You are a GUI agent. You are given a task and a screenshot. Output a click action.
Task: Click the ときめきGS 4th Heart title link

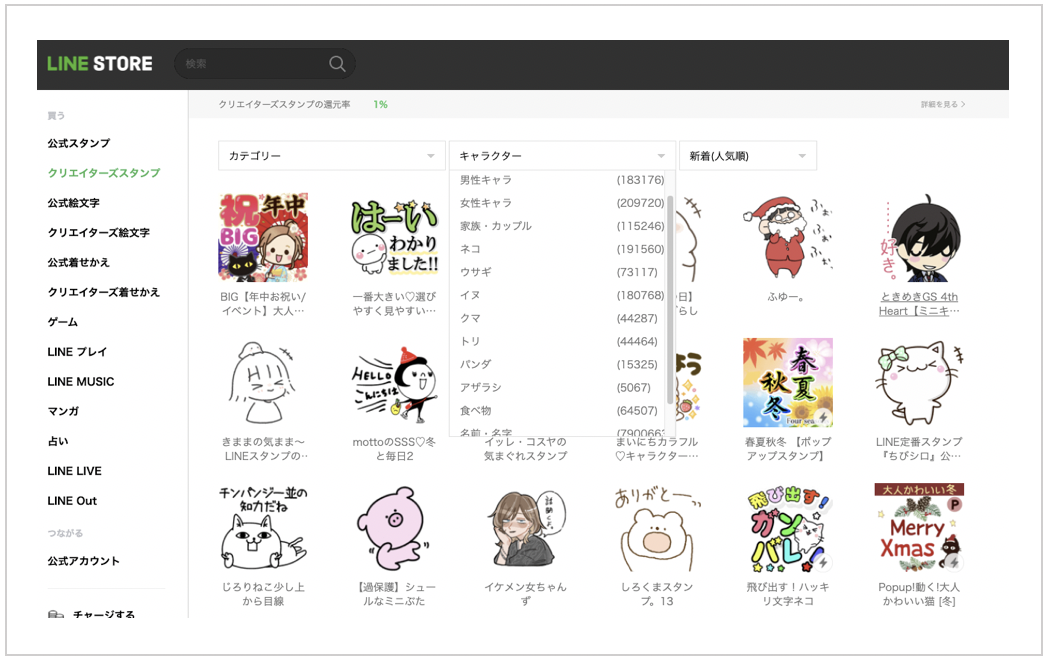(919, 304)
